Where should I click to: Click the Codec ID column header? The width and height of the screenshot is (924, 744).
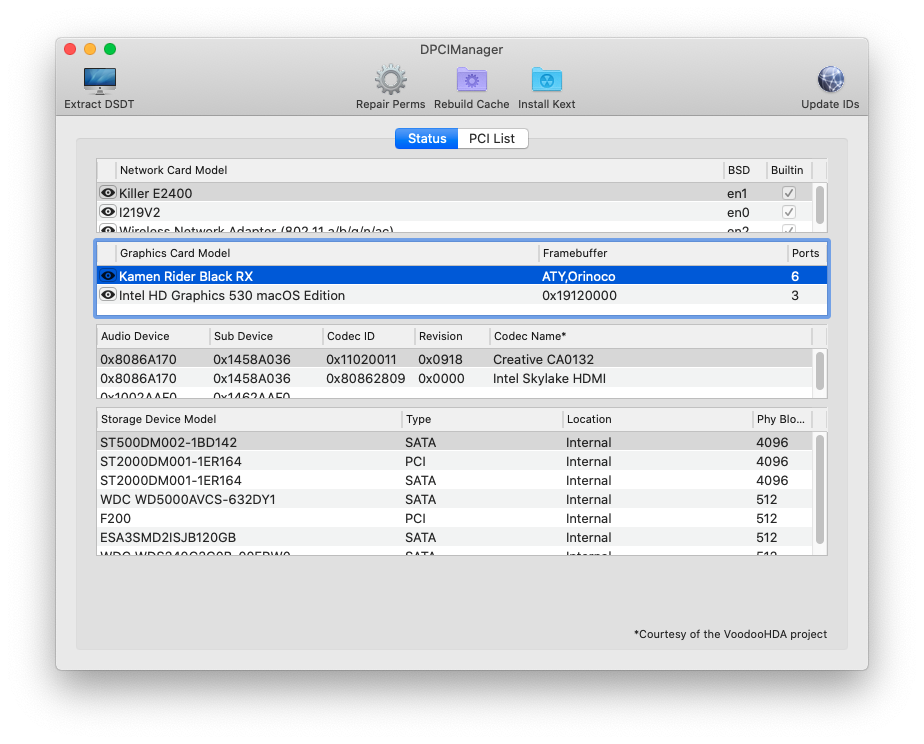(x=368, y=336)
